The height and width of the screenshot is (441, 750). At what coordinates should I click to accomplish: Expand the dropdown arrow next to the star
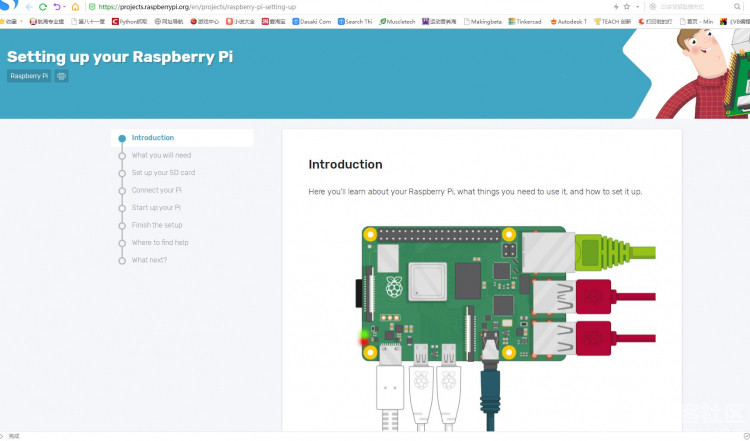(x=637, y=7)
